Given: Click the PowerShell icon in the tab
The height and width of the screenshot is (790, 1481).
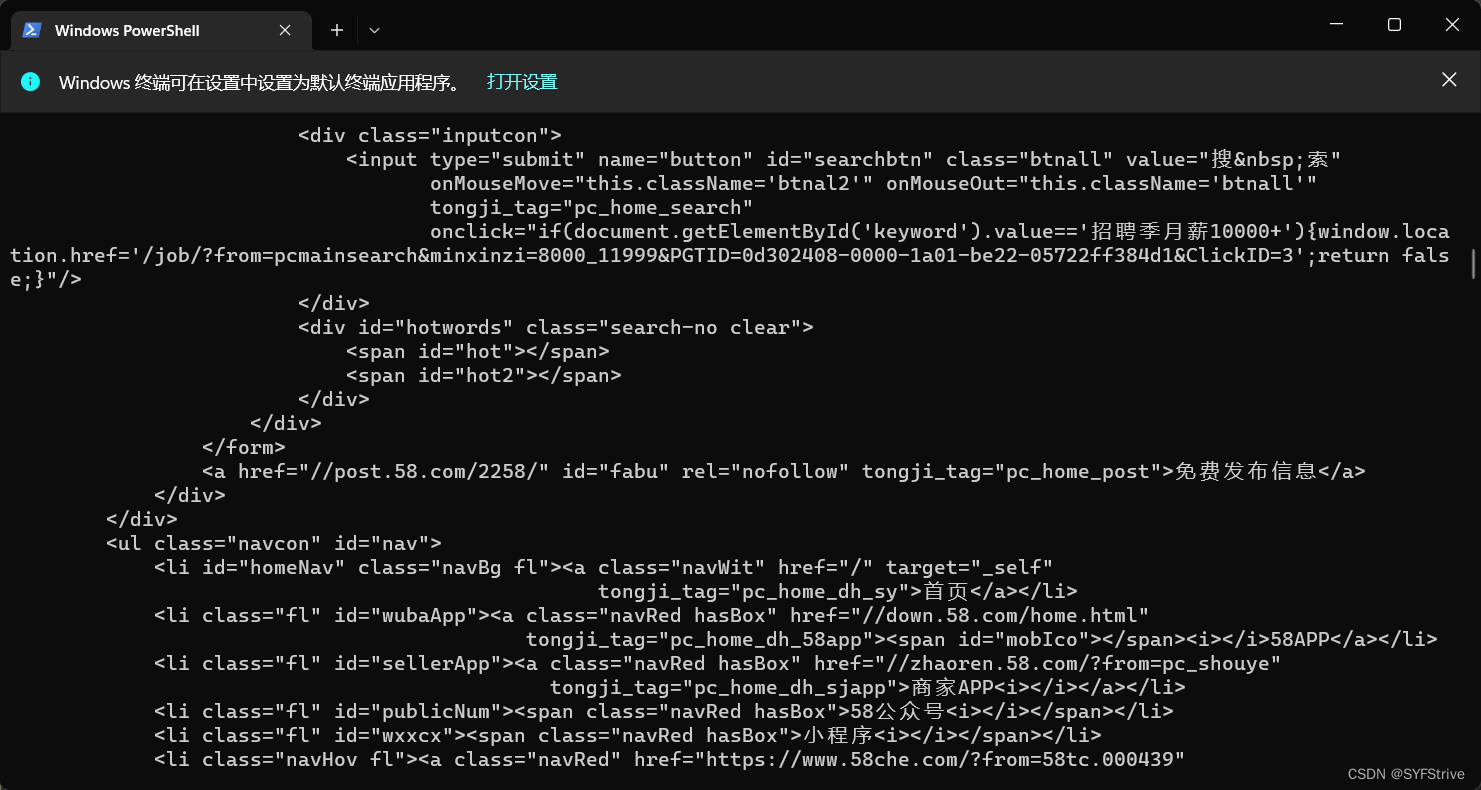Looking at the screenshot, I should [32, 30].
